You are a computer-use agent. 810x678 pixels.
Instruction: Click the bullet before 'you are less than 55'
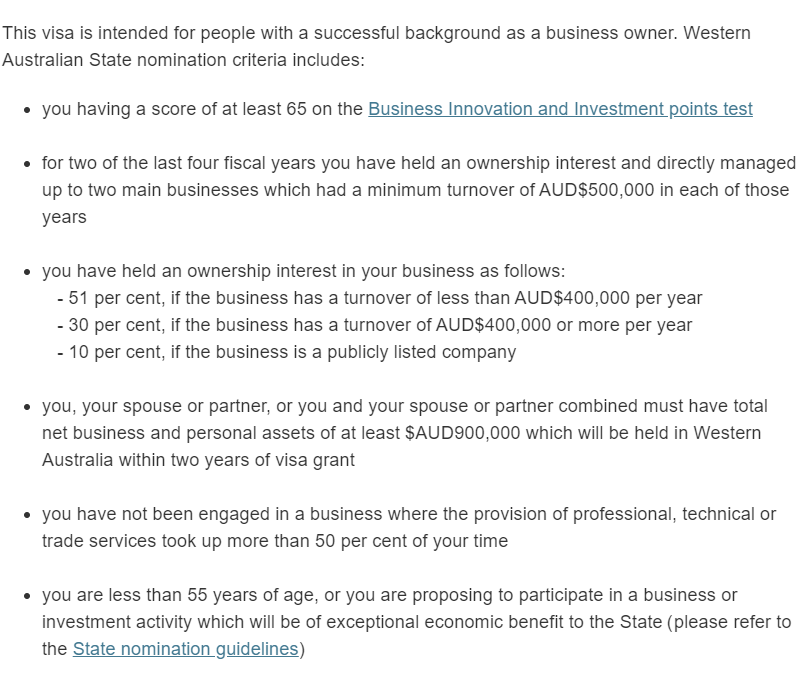27,596
